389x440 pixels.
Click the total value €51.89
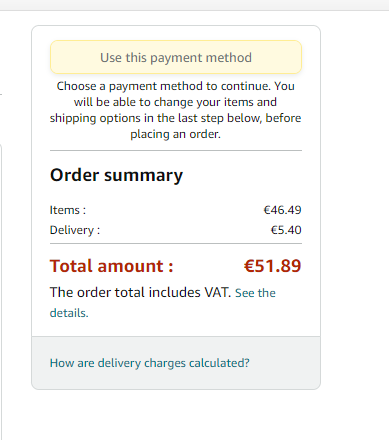pos(272,266)
